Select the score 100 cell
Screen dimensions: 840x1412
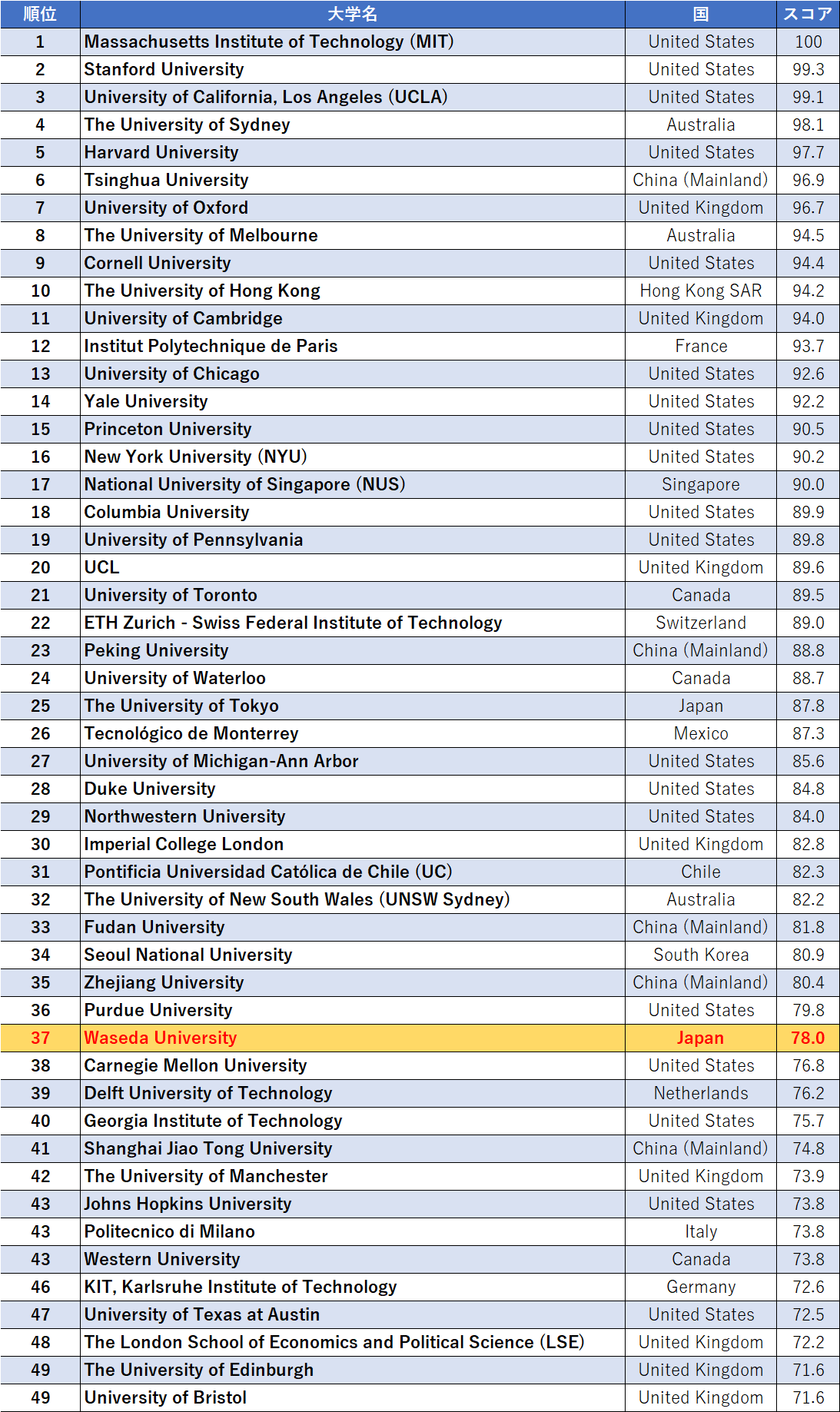(x=808, y=42)
